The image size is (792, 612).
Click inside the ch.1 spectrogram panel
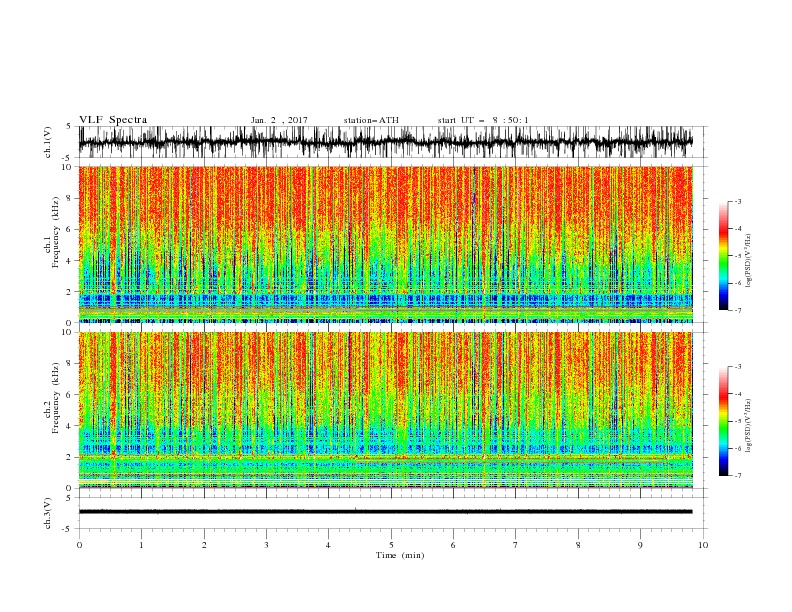[x=385, y=244]
